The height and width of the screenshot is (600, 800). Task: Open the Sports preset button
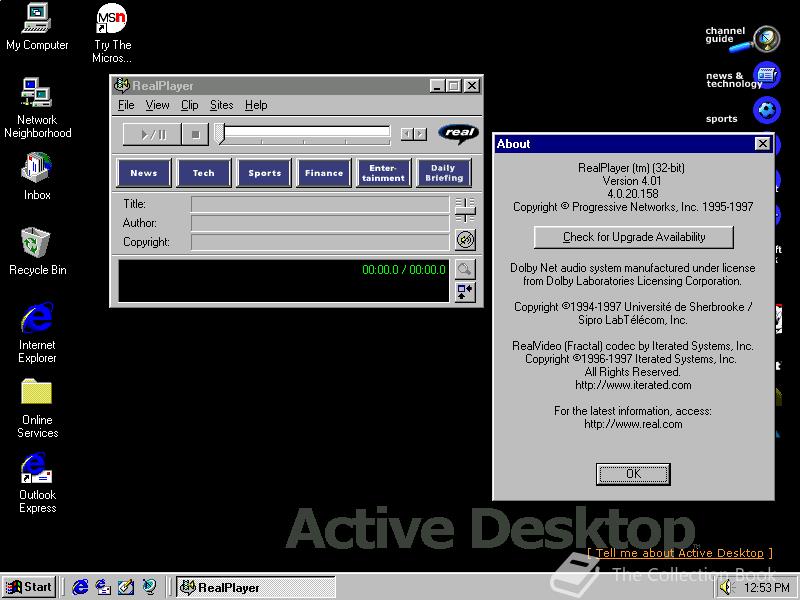click(x=264, y=173)
